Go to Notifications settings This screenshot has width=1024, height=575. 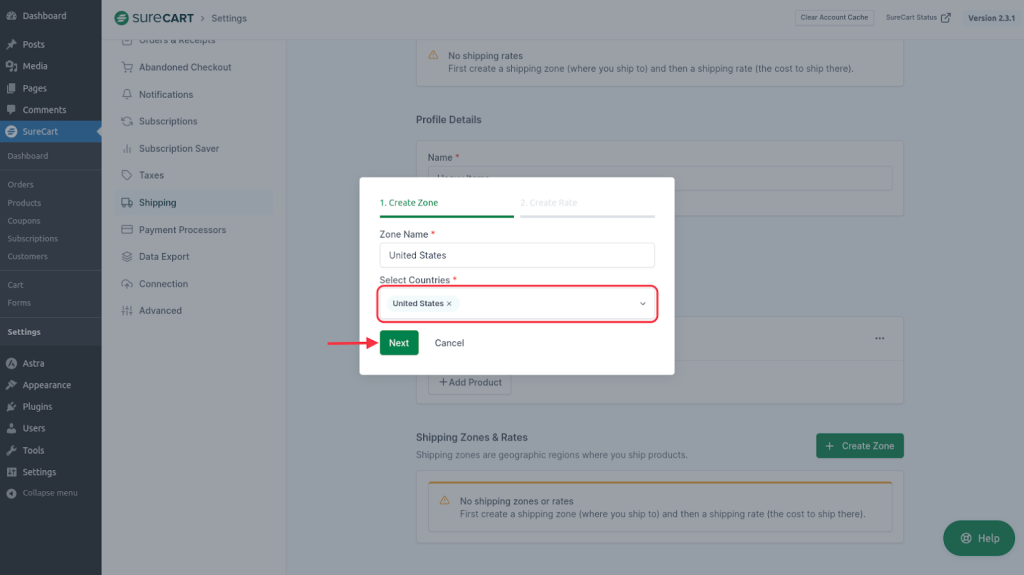[166, 94]
